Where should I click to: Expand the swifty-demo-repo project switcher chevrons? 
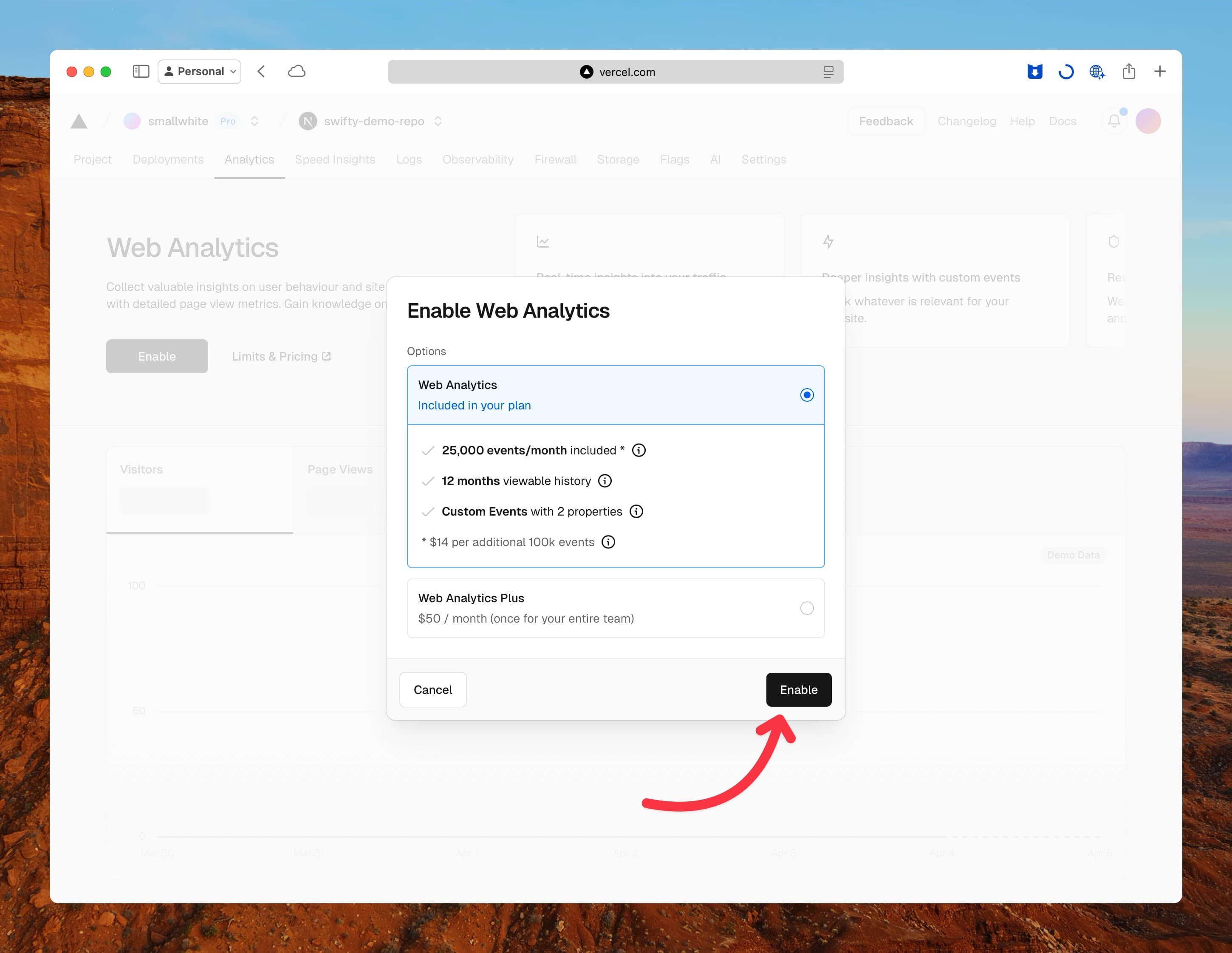pyautogui.click(x=438, y=121)
